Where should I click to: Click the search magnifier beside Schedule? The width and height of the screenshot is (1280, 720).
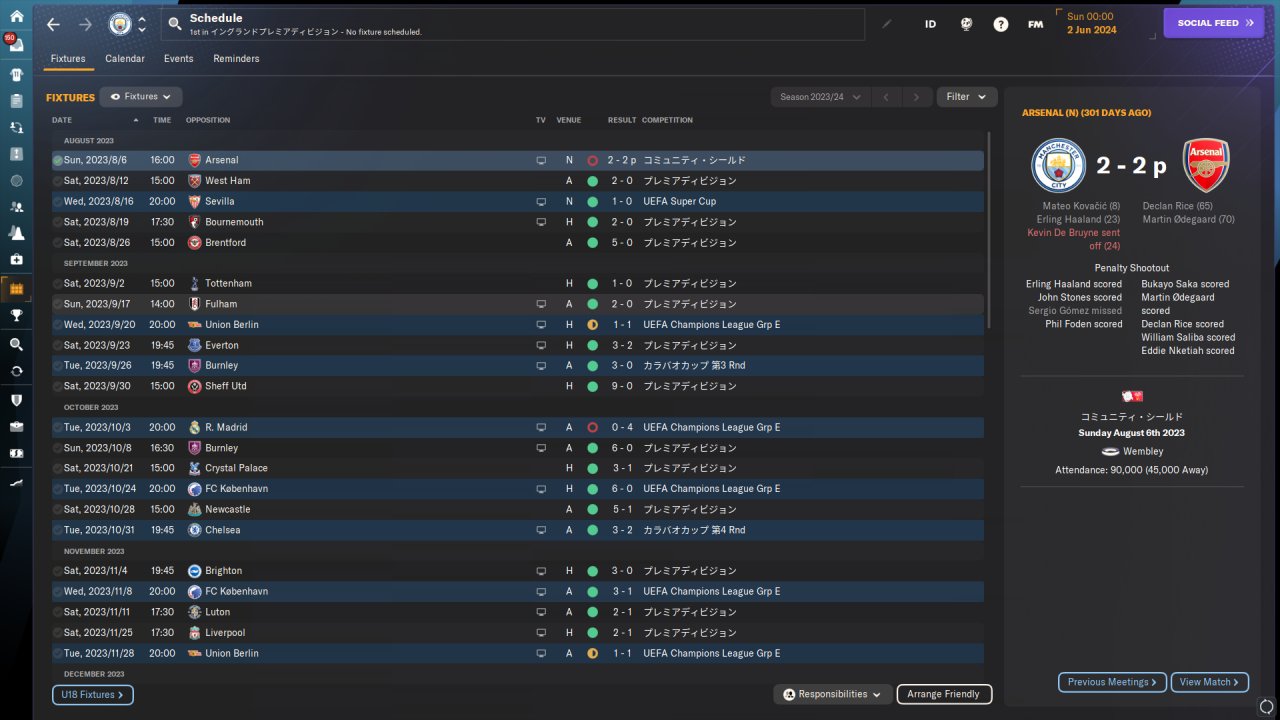[x=175, y=24]
